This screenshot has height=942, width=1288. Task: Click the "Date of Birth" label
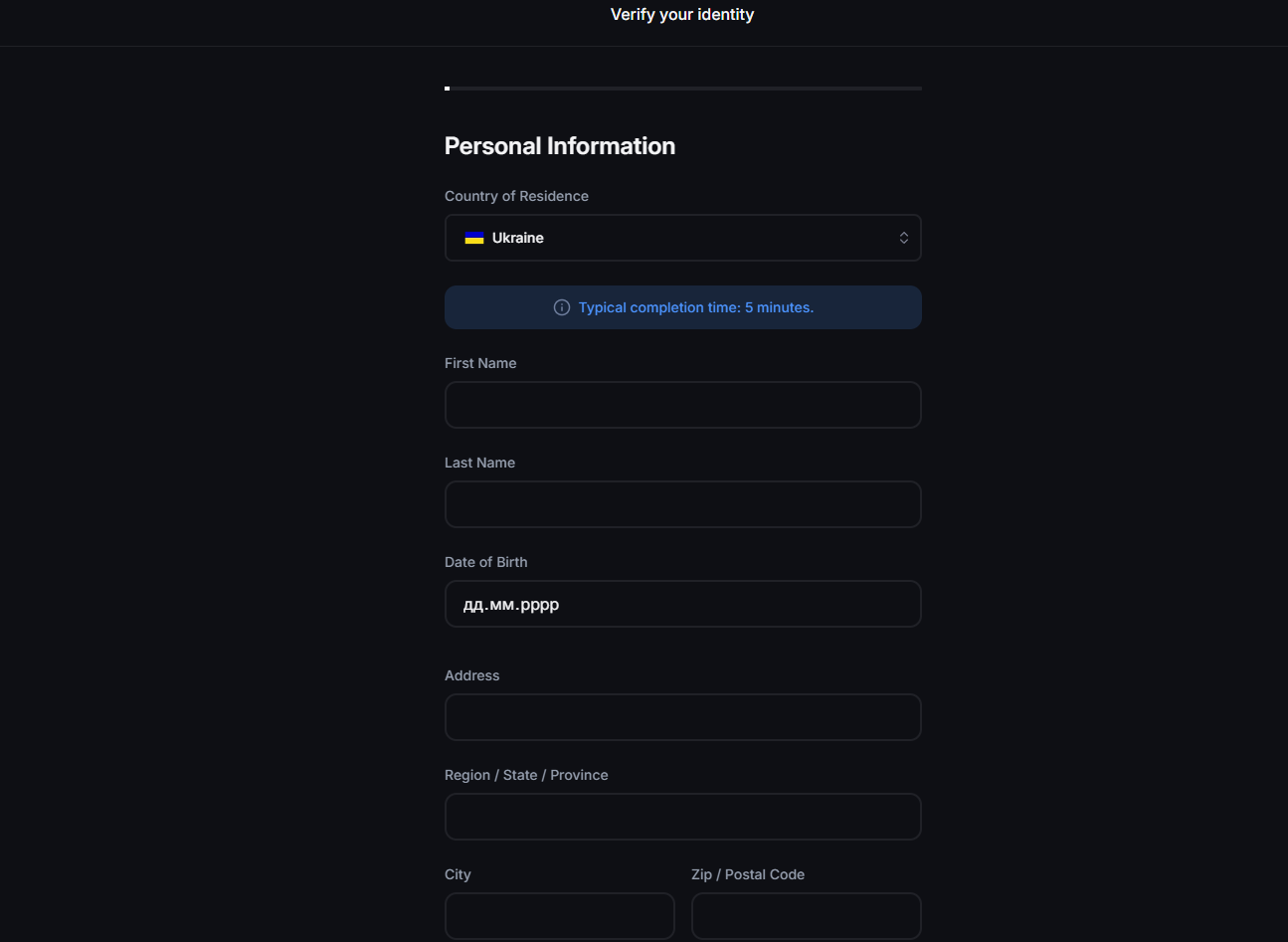pos(485,562)
